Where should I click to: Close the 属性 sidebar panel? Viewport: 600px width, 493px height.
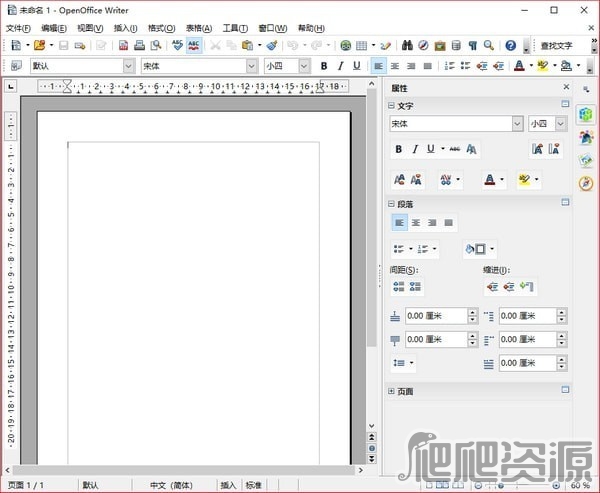566,87
